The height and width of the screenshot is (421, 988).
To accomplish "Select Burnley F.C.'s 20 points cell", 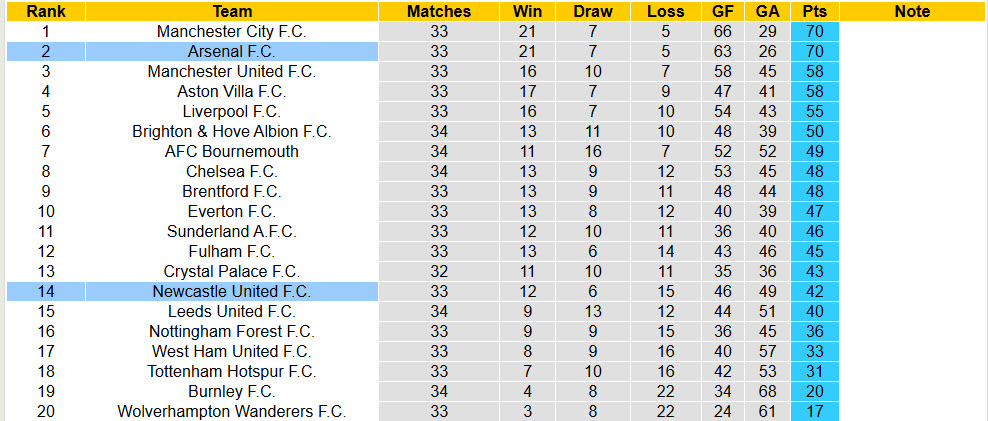I will (815, 392).
